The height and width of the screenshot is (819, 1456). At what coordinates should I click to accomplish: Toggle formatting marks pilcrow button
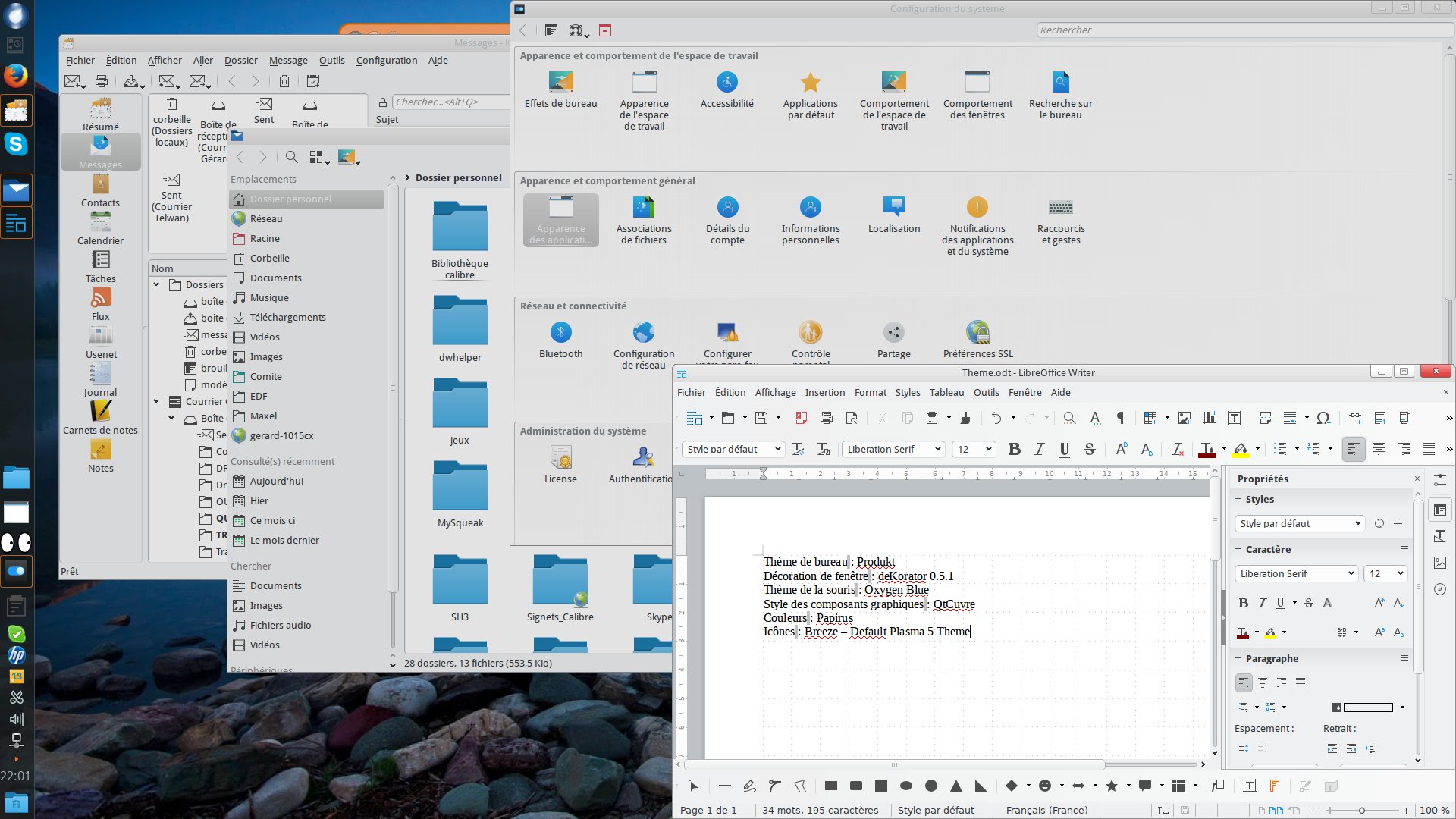pyautogui.click(x=1119, y=418)
